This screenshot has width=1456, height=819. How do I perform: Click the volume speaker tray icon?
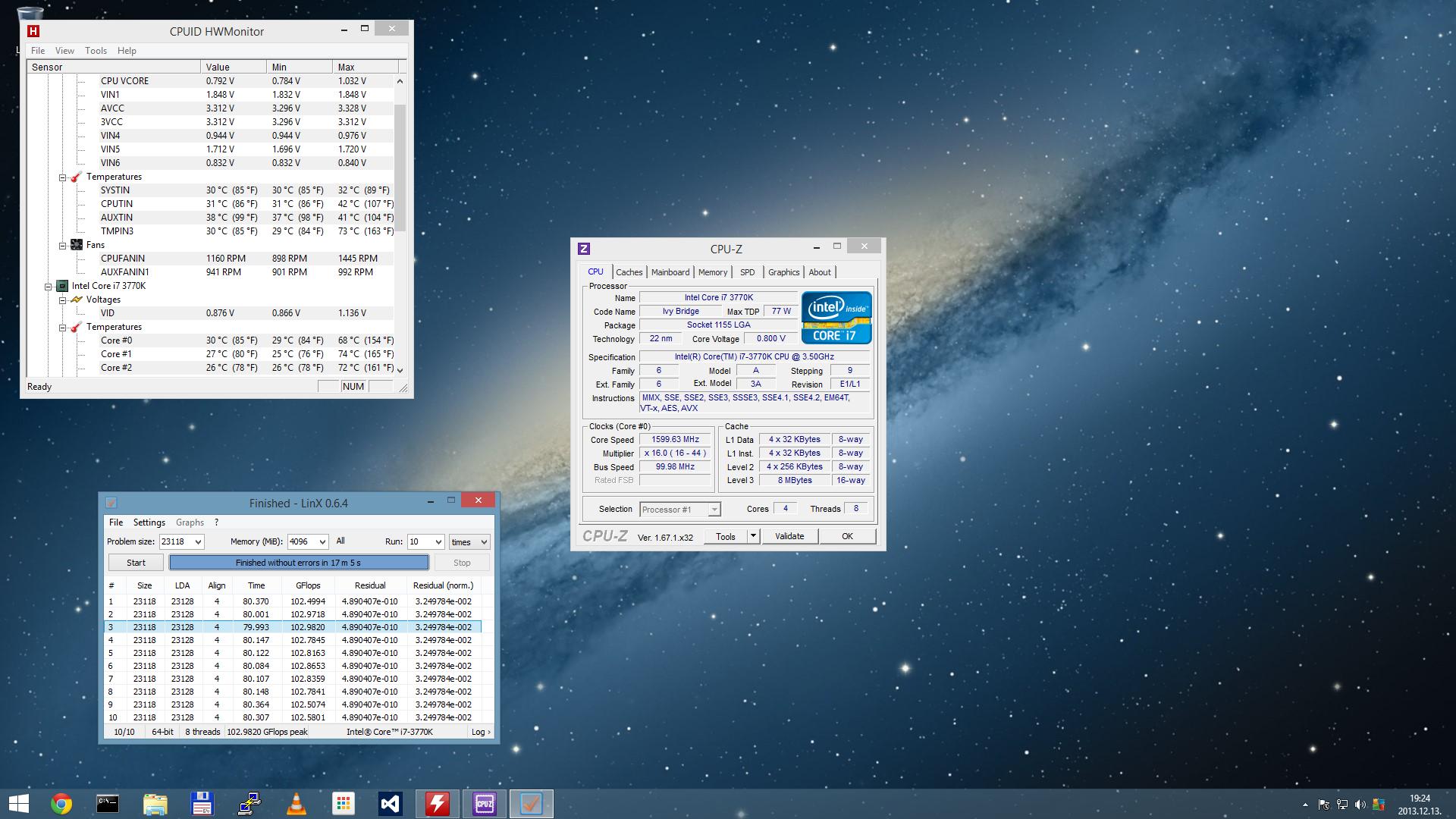pos(1360,805)
